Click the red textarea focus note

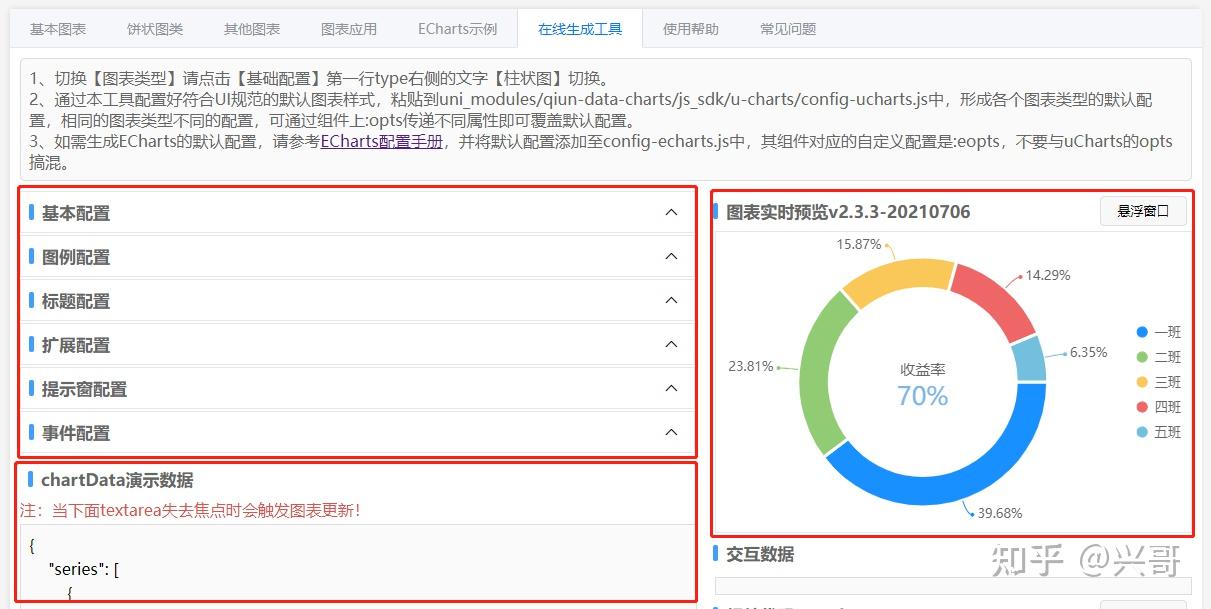coord(190,510)
